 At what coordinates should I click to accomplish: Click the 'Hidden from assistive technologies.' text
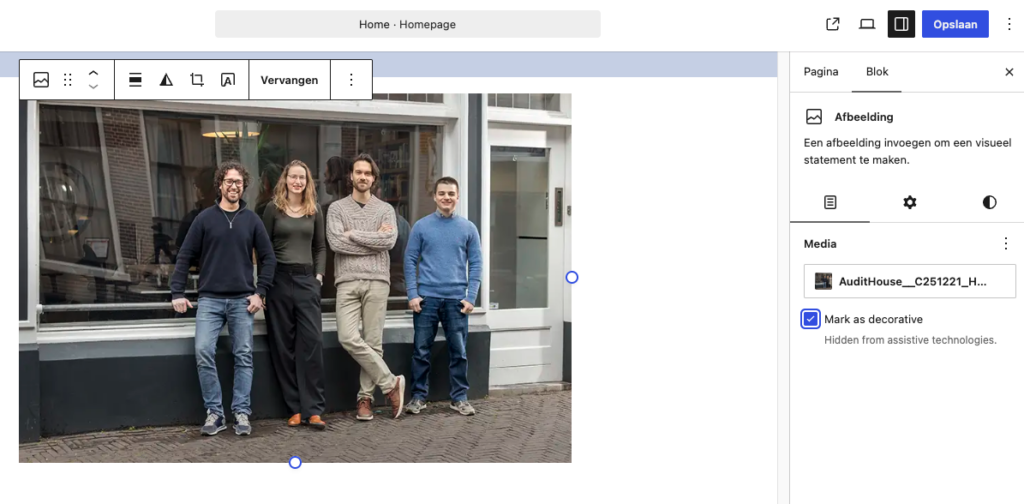tap(910, 339)
